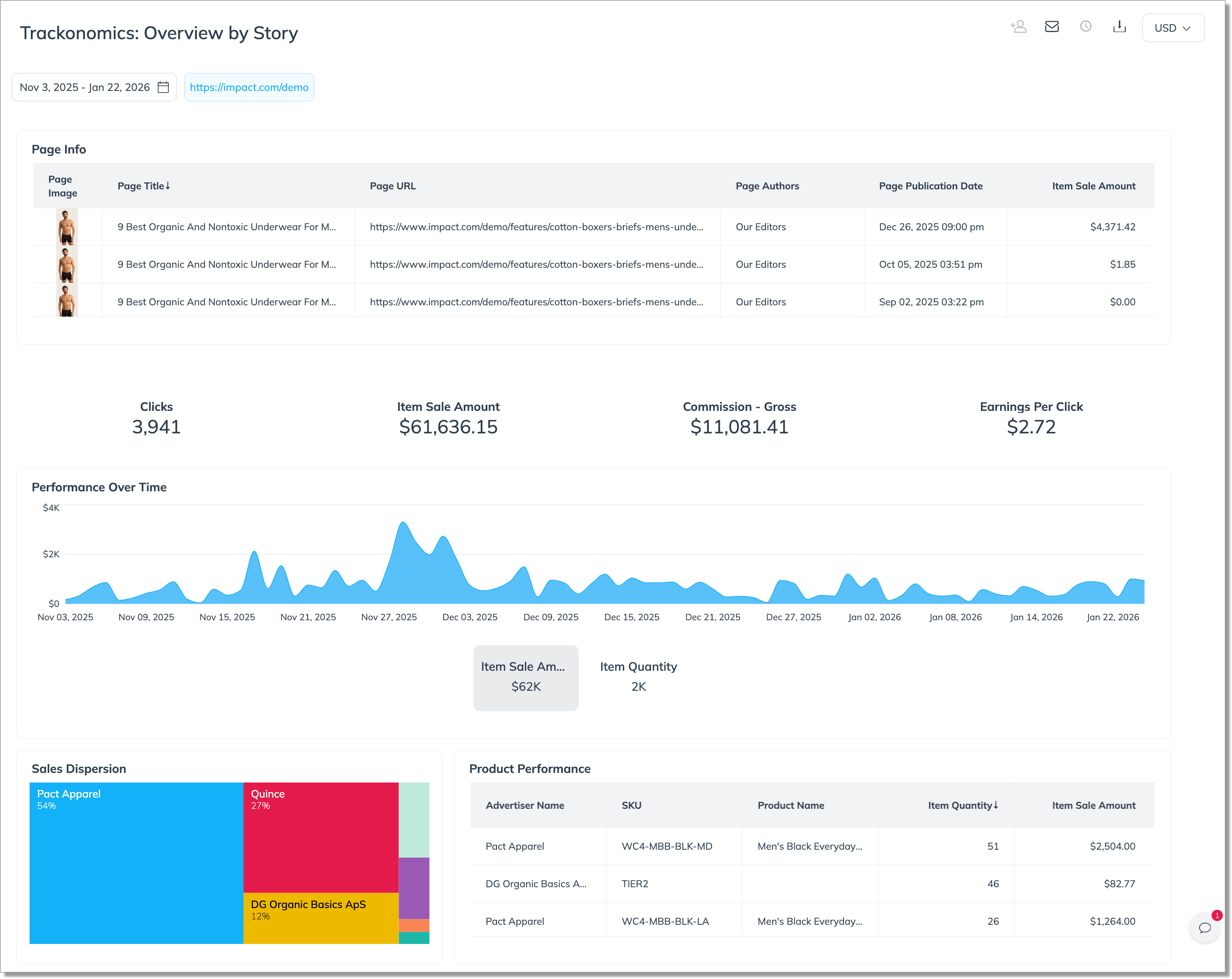Open first row's cotton-boxers page URL
The image size is (1232, 979).
pyautogui.click(x=536, y=227)
